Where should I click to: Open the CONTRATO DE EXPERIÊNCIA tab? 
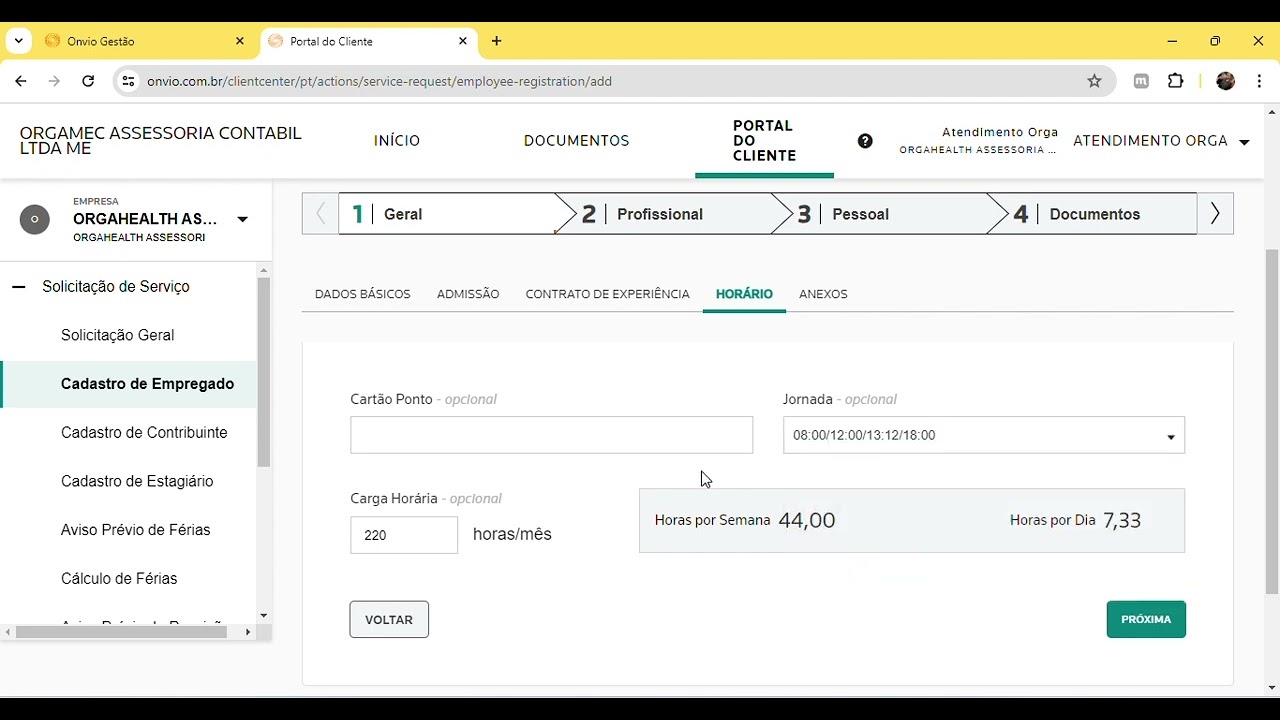click(607, 294)
